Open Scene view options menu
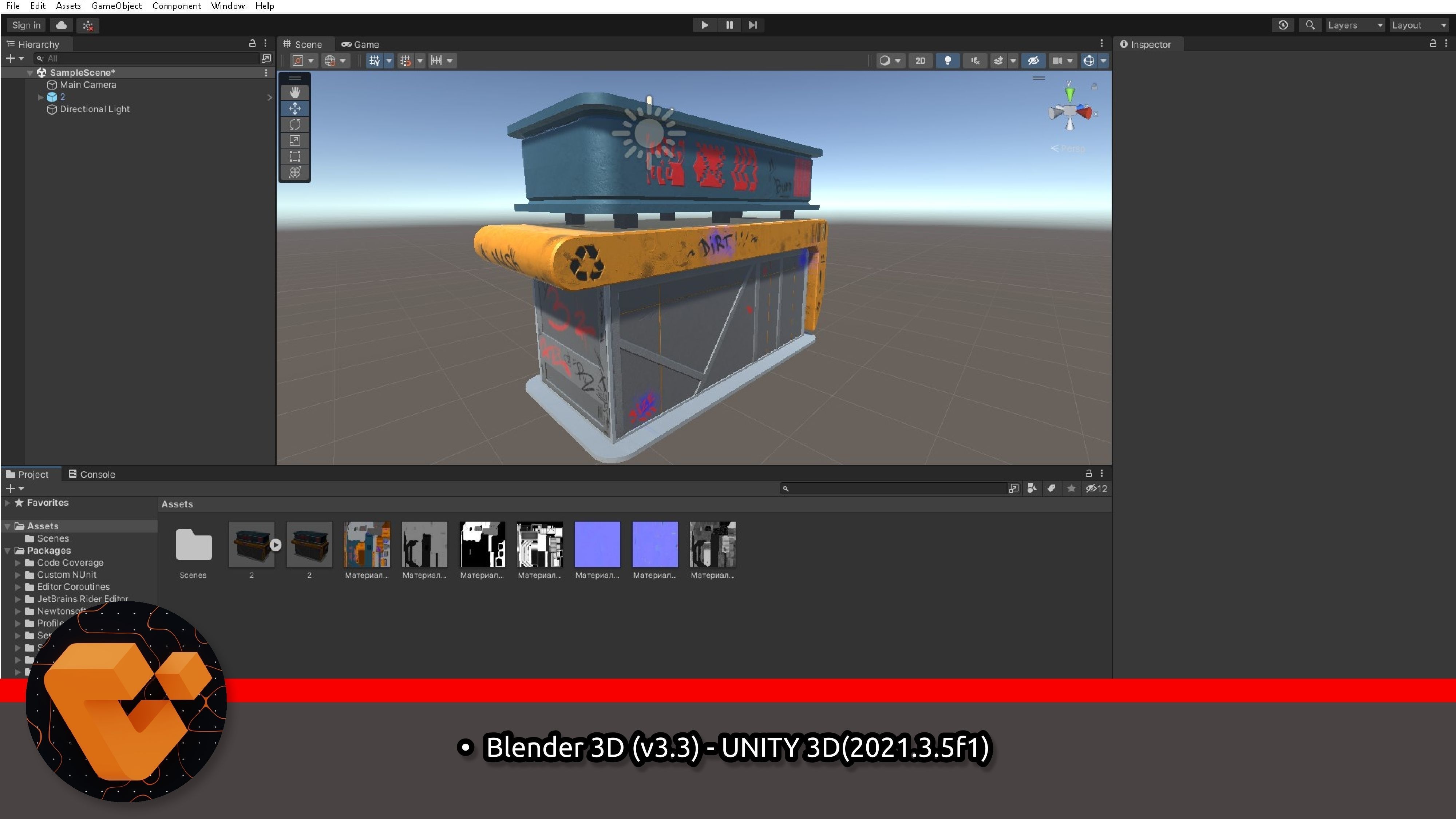This screenshot has width=1456, height=819. tap(1101, 44)
